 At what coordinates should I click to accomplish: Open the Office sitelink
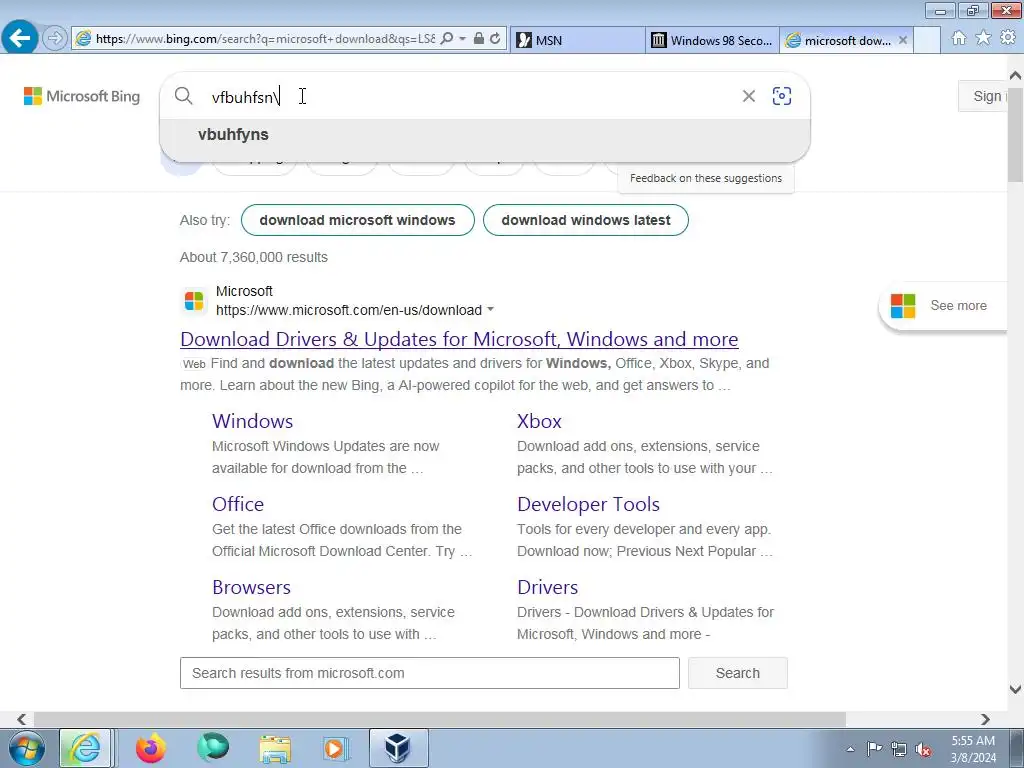click(238, 504)
